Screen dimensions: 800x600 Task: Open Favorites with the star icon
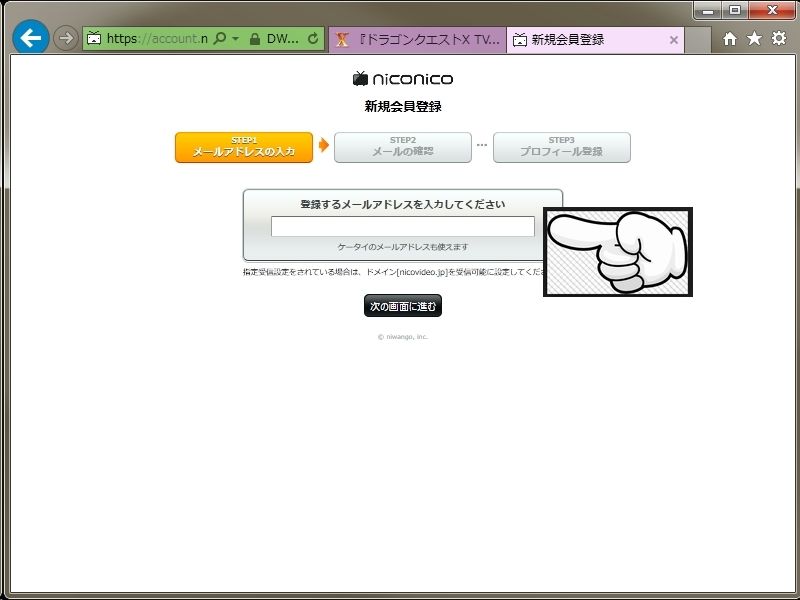tap(754, 38)
